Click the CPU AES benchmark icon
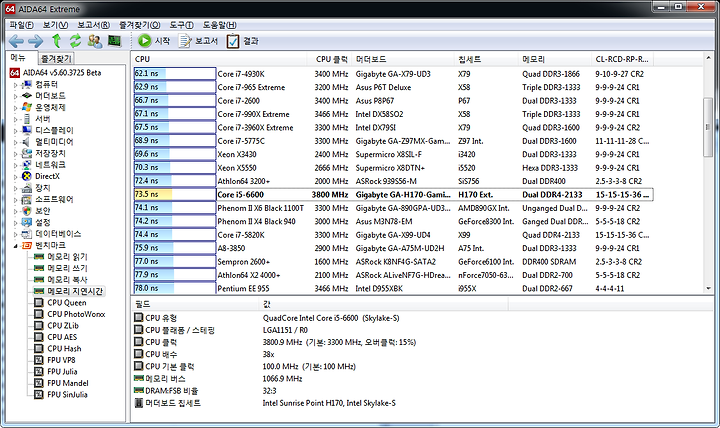 pos(39,337)
